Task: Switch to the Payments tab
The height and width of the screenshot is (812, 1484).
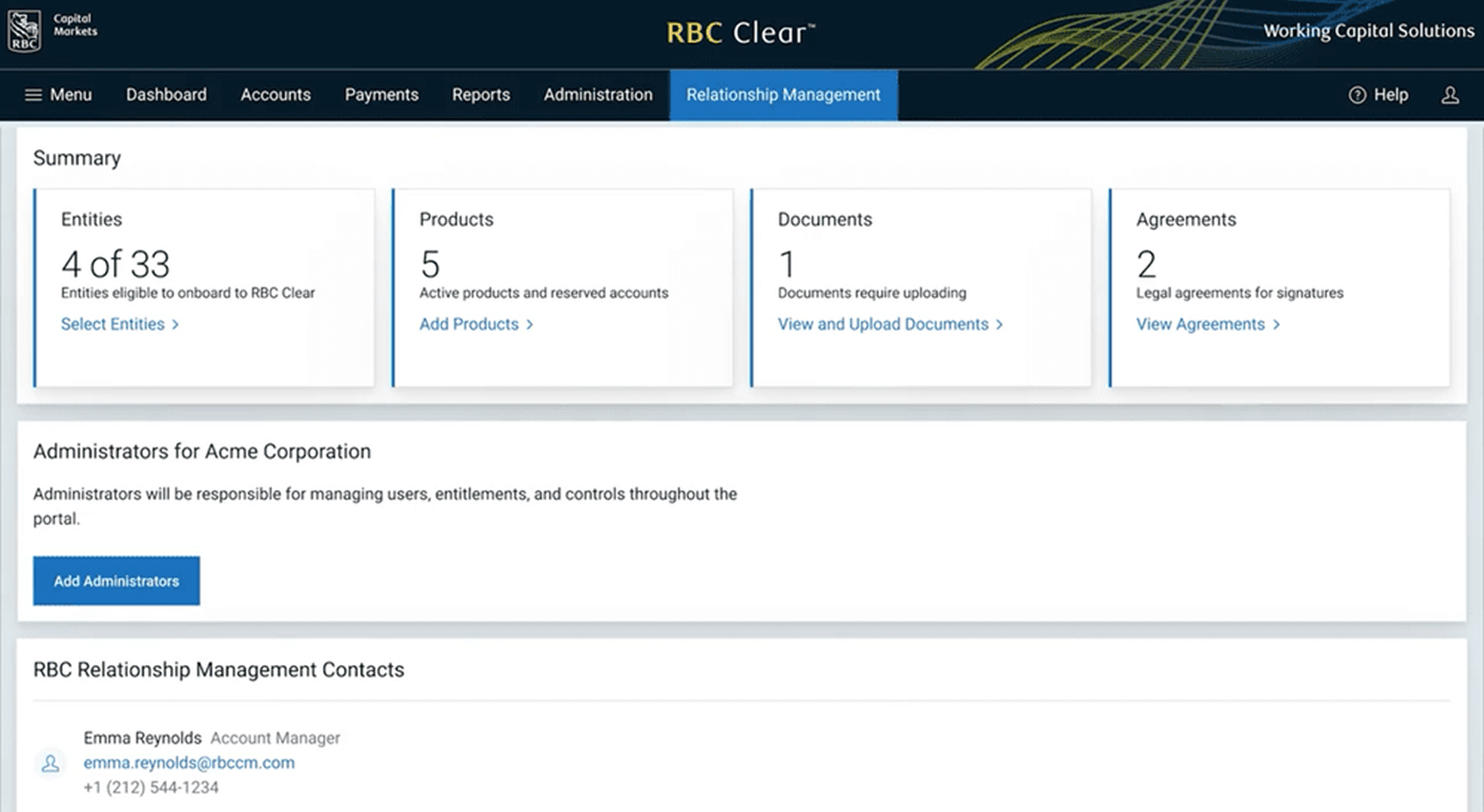Action: [382, 95]
